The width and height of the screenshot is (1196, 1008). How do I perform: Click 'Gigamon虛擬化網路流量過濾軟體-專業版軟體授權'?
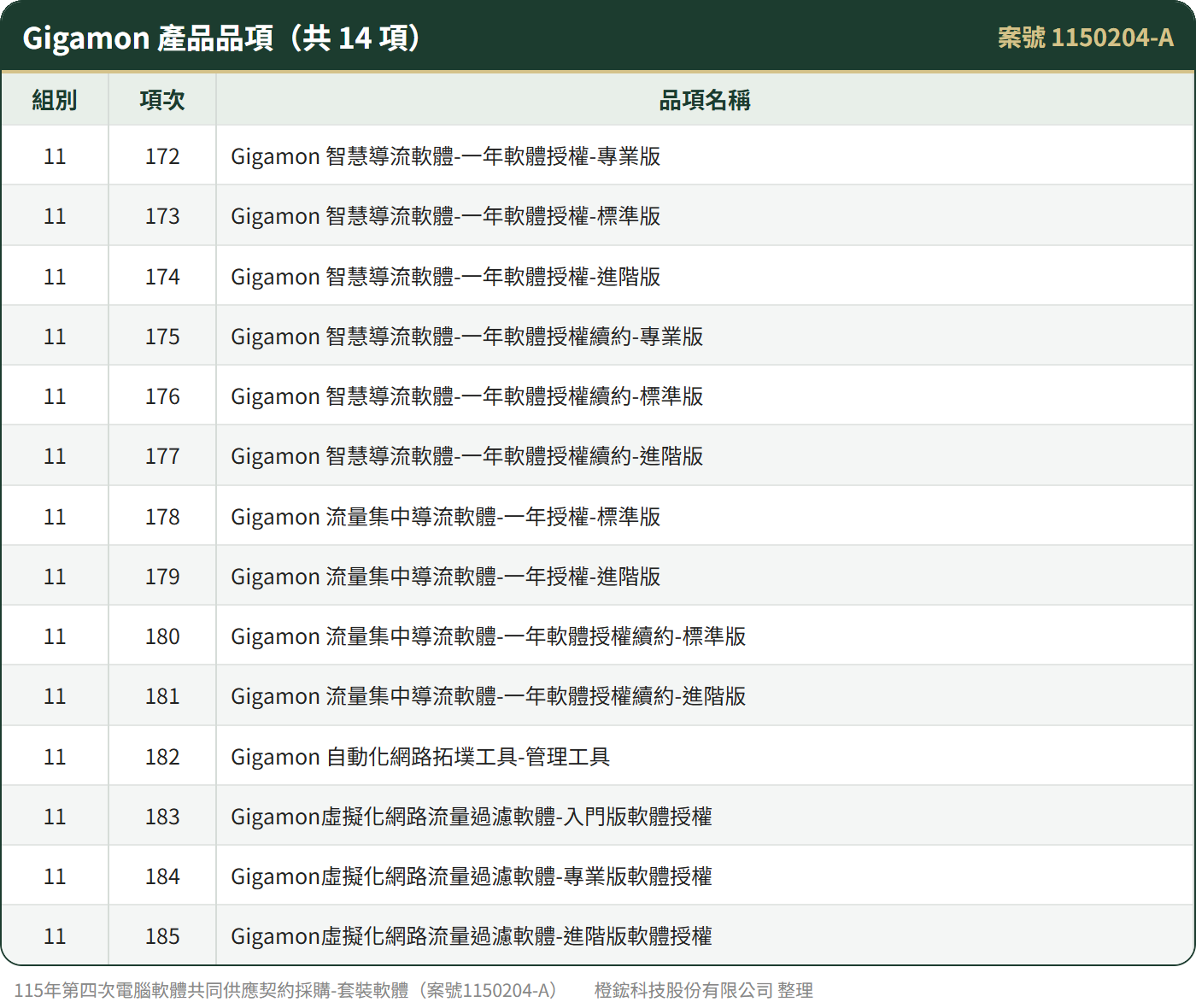(x=472, y=876)
